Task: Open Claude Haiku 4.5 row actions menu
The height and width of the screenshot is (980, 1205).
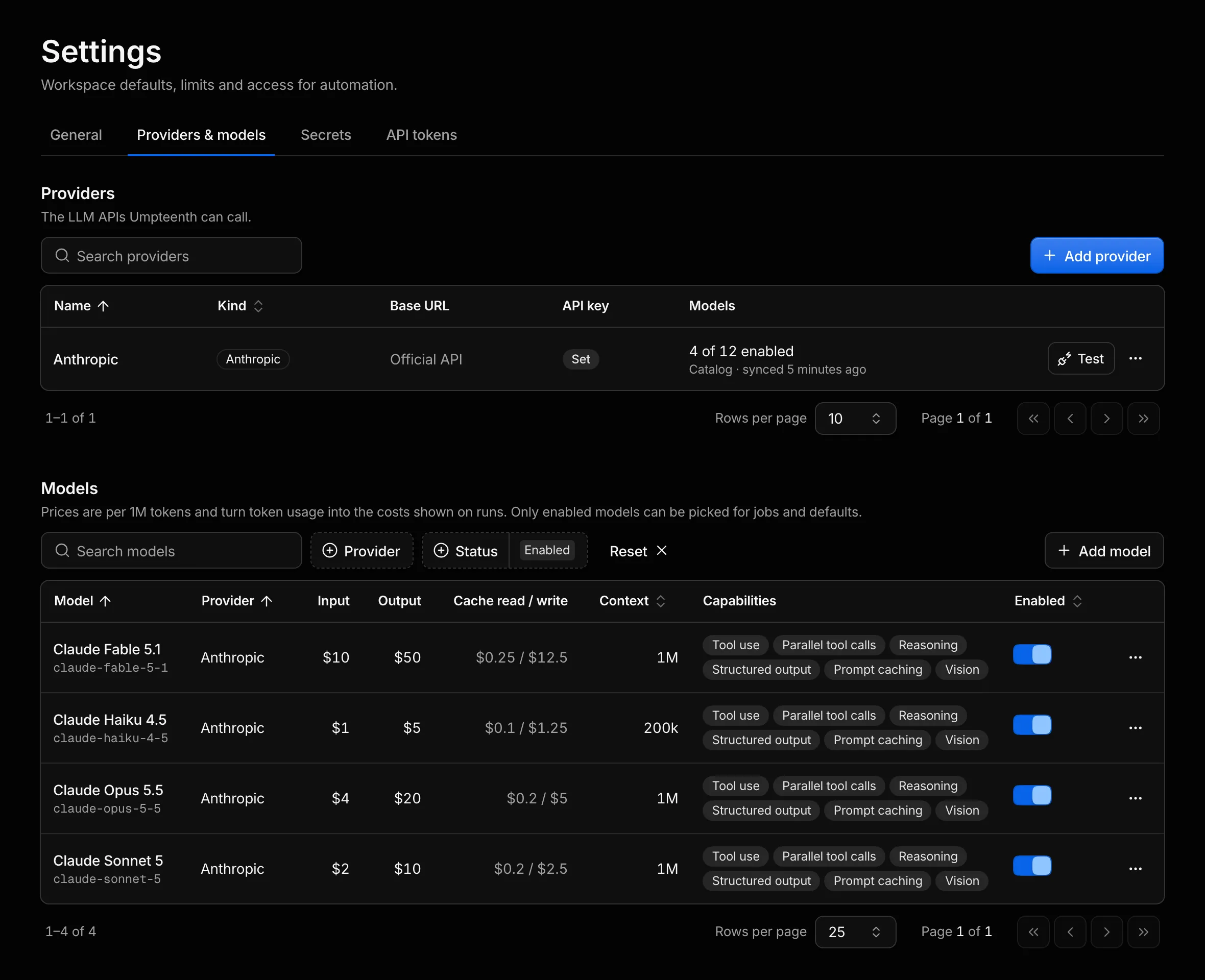Action: pyautogui.click(x=1135, y=728)
